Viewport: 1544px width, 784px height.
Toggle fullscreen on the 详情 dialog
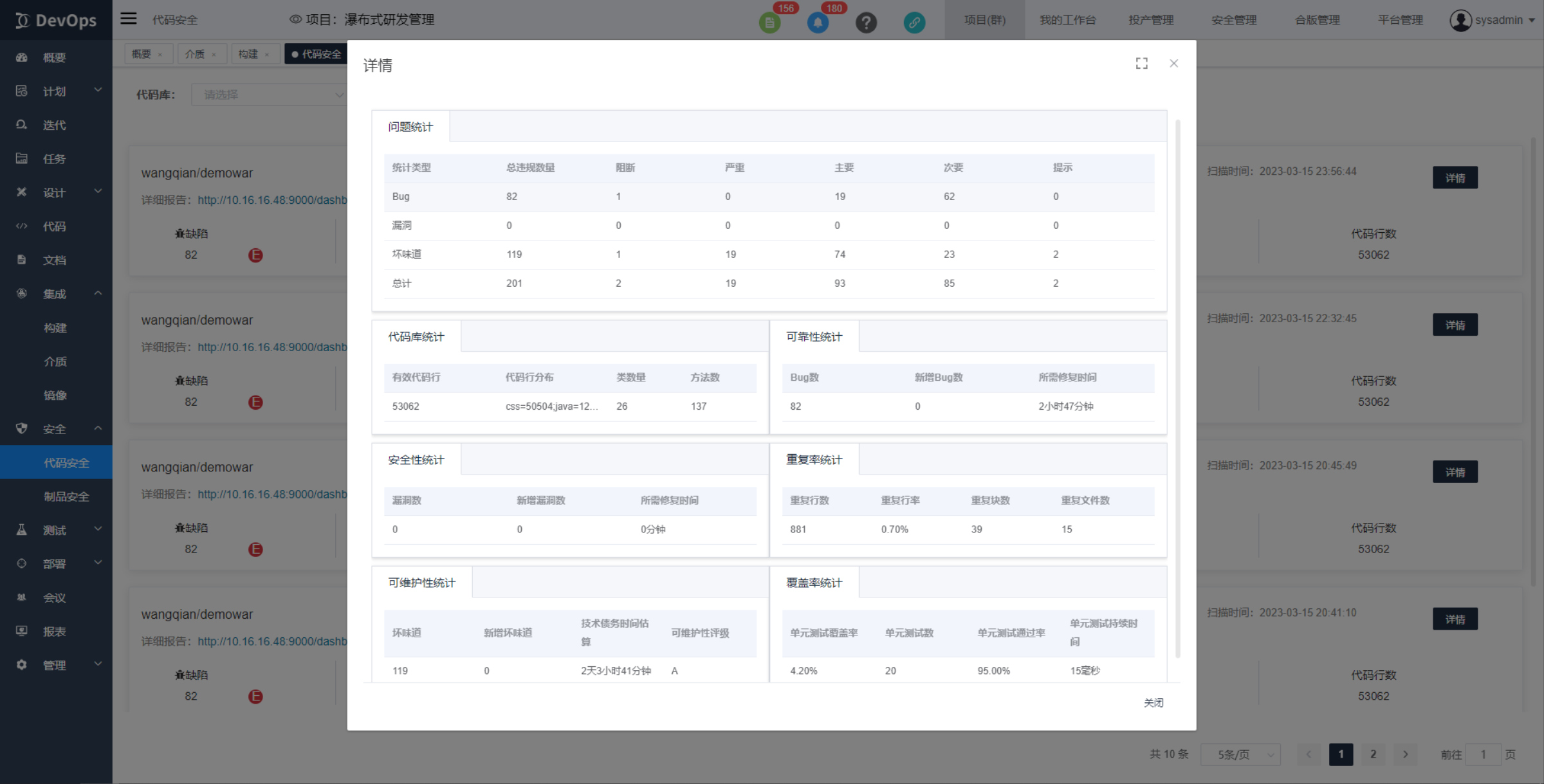coord(1141,63)
